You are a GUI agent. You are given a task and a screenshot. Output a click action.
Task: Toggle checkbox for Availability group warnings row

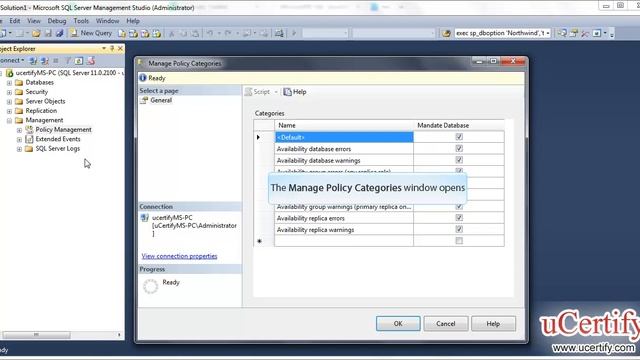tap(459, 207)
